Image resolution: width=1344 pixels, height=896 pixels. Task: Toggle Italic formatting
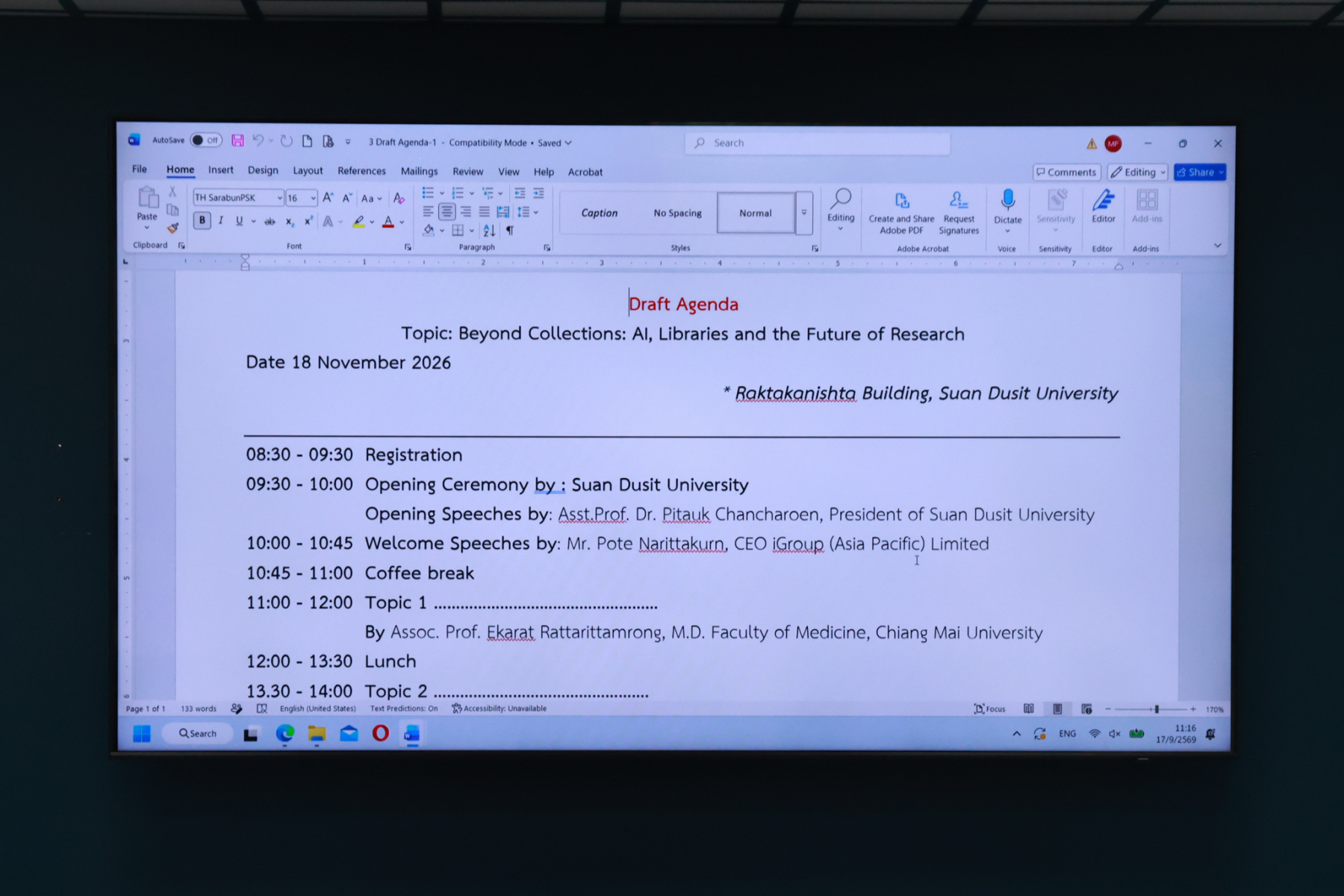(221, 220)
